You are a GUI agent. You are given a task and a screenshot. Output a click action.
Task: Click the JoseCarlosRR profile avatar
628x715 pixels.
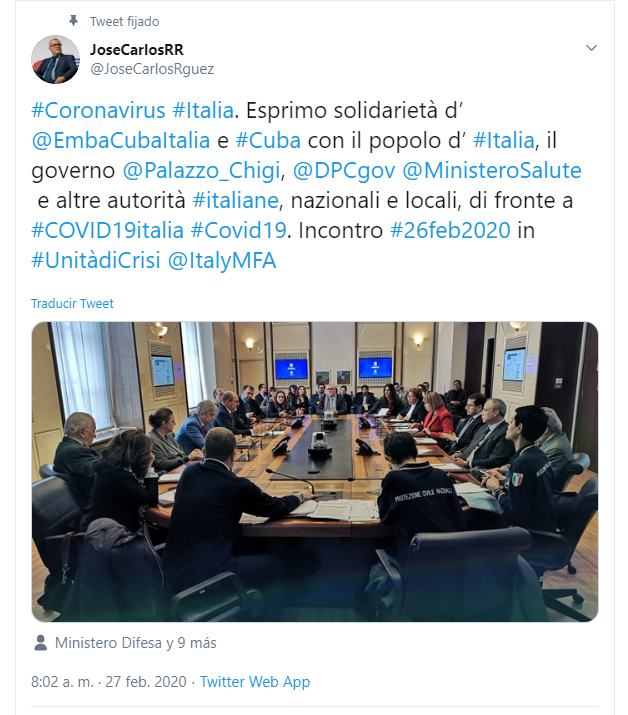coord(55,60)
